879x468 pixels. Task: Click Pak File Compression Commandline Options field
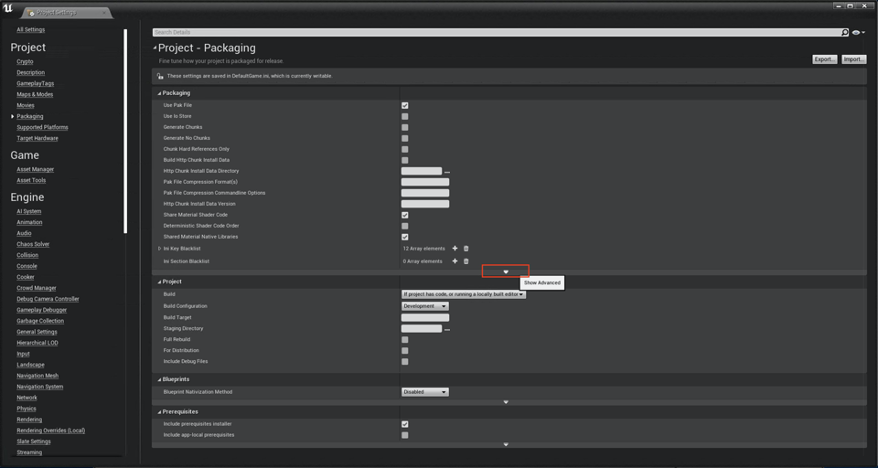(425, 193)
